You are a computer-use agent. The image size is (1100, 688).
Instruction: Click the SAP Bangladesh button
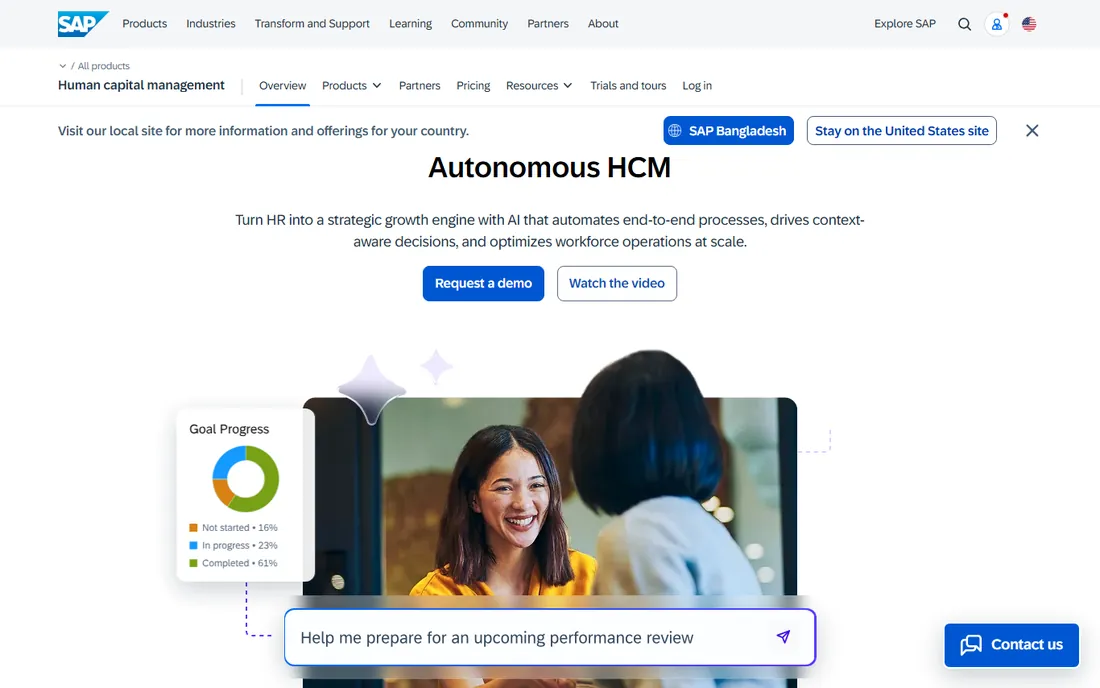click(728, 130)
